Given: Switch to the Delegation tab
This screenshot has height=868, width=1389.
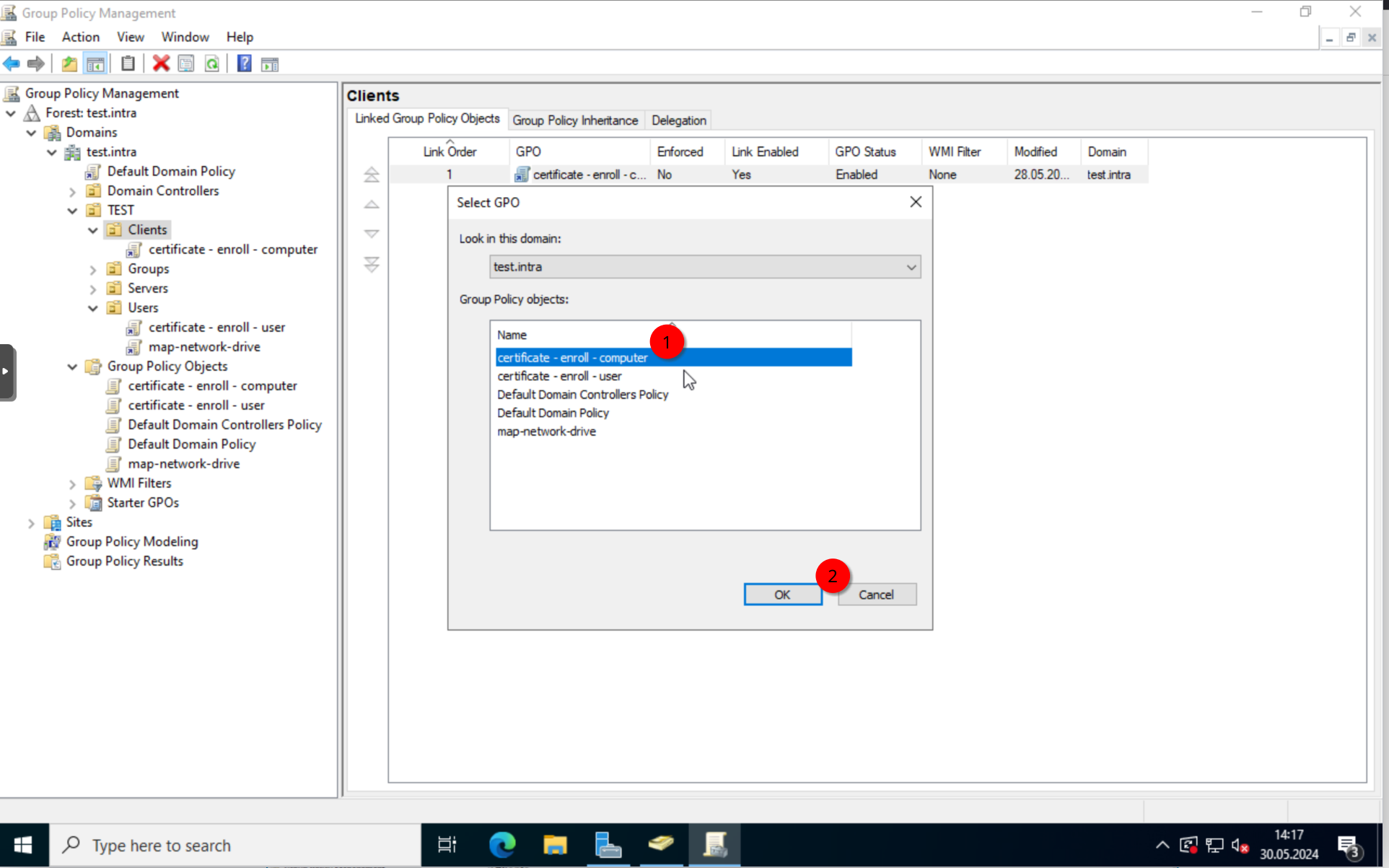Looking at the screenshot, I should 679,120.
